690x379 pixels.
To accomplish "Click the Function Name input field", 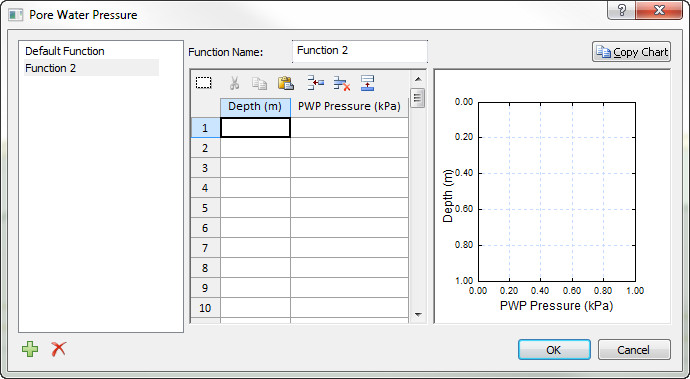I will [360, 51].
